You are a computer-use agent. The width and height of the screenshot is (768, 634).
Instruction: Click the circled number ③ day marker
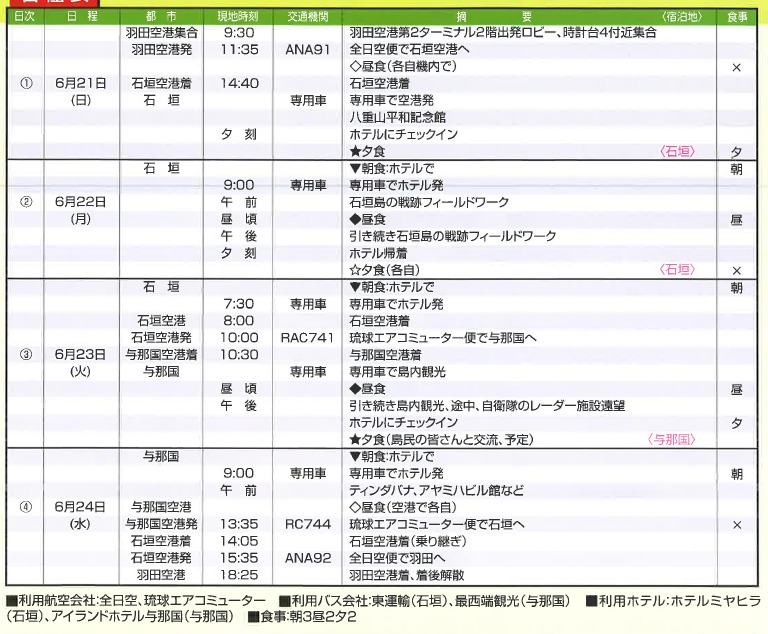click(26, 354)
